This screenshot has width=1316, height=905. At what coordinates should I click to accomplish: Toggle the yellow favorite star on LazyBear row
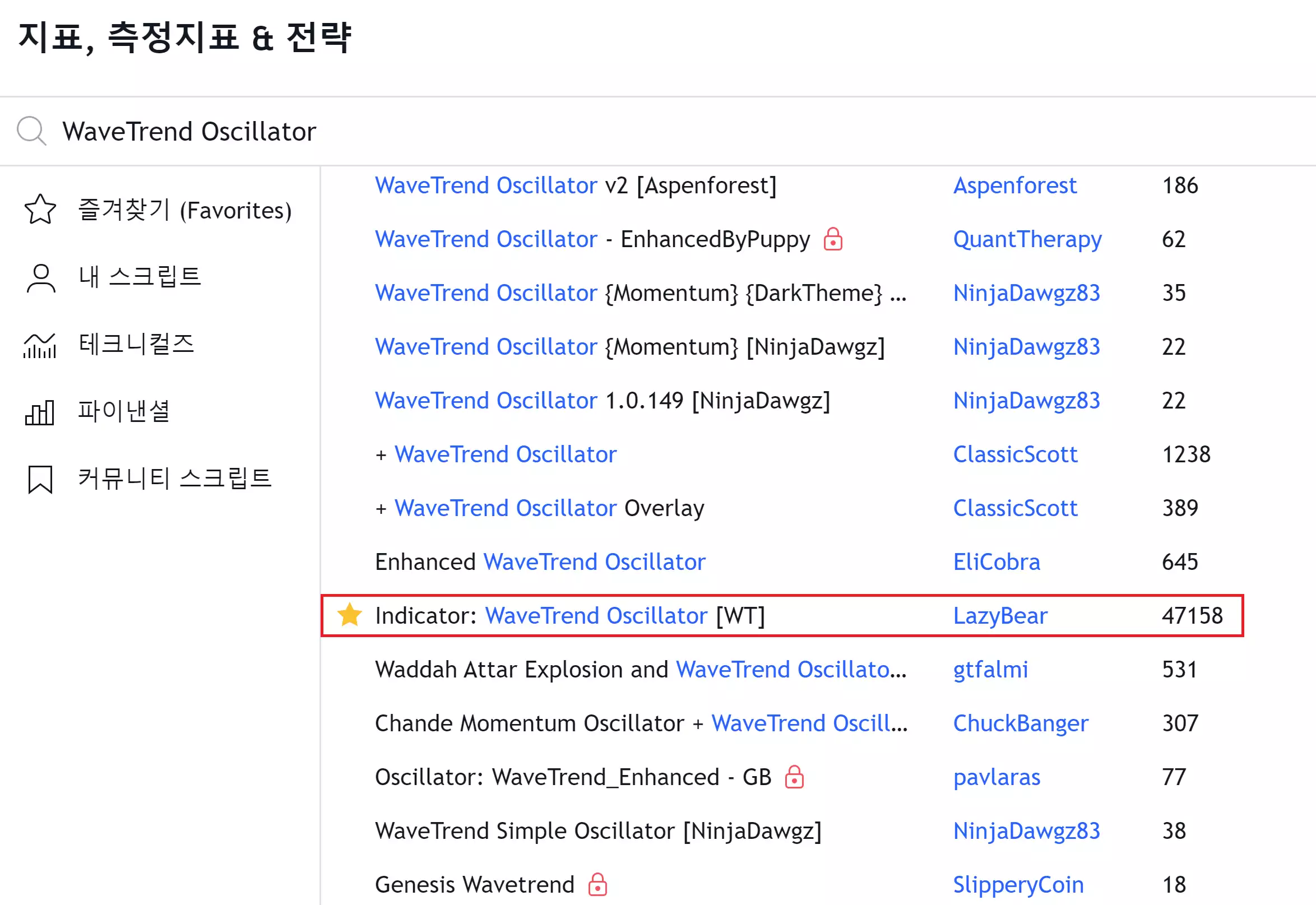click(x=349, y=615)
